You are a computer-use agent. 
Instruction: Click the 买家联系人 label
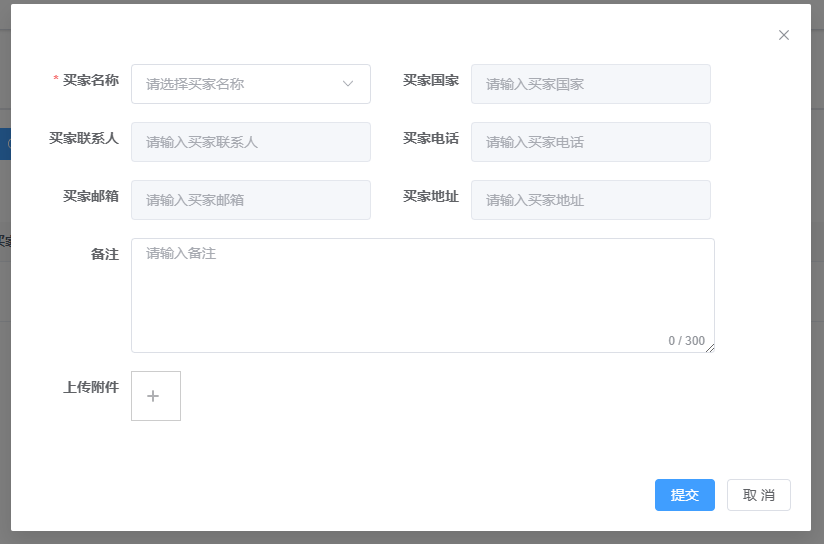pos(84,138)
